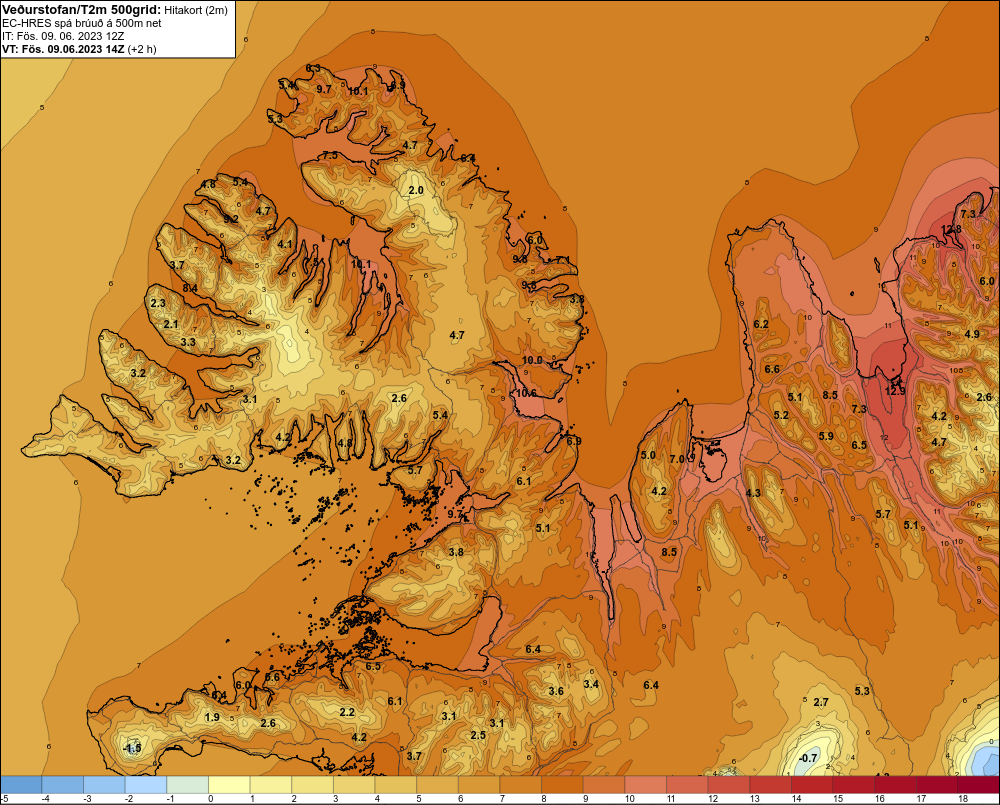1000x805 pixels.
Task: Click the initial time 'IT: Fös. 09. 06. 2023 12Z'
Action: (61, 36)
